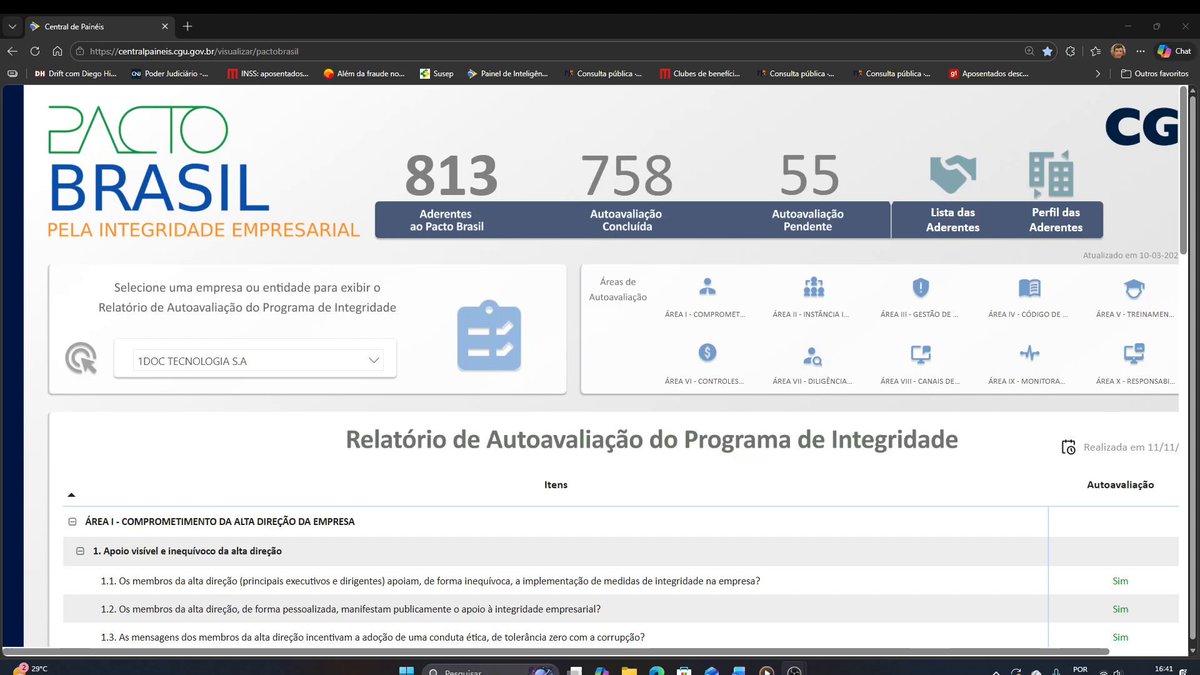Open the tab list chevron in browser
1200x675 pixels.
(11, 25)
